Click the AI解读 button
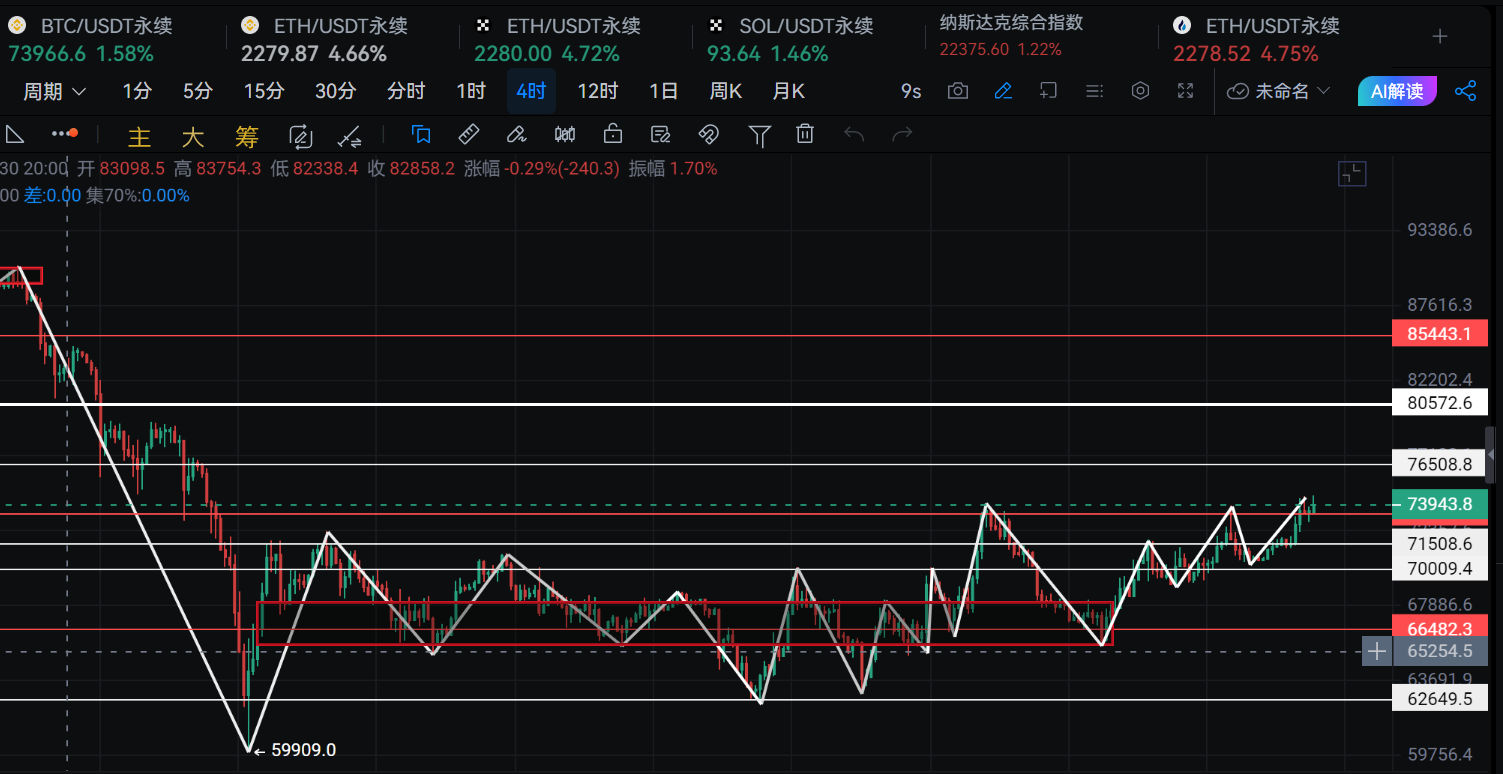This screenshot has height=774, width=1503. tap(1397, 92)
